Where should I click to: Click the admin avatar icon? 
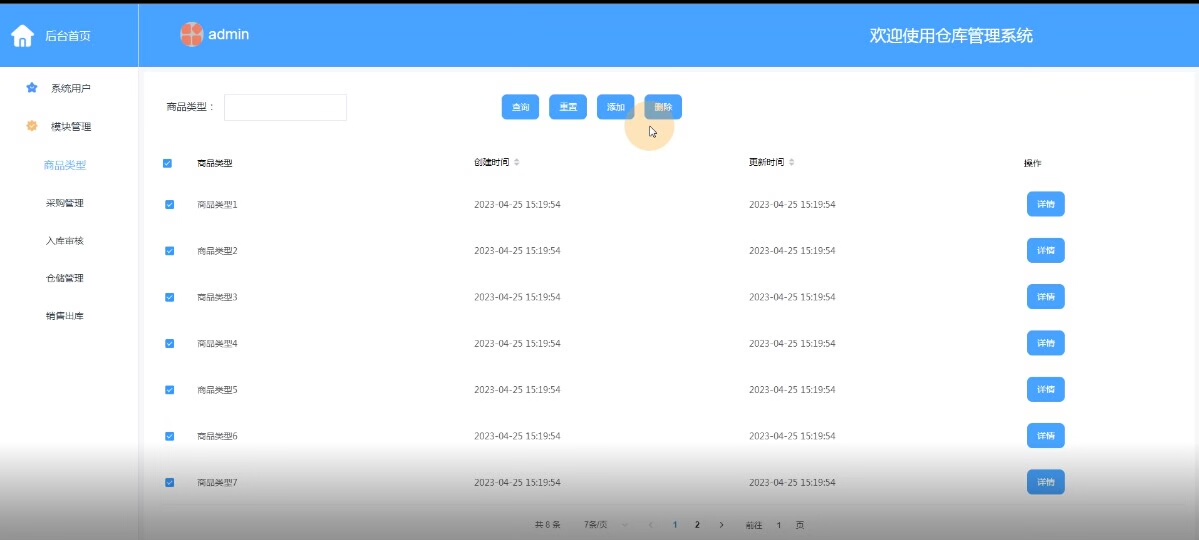[191, 34]
